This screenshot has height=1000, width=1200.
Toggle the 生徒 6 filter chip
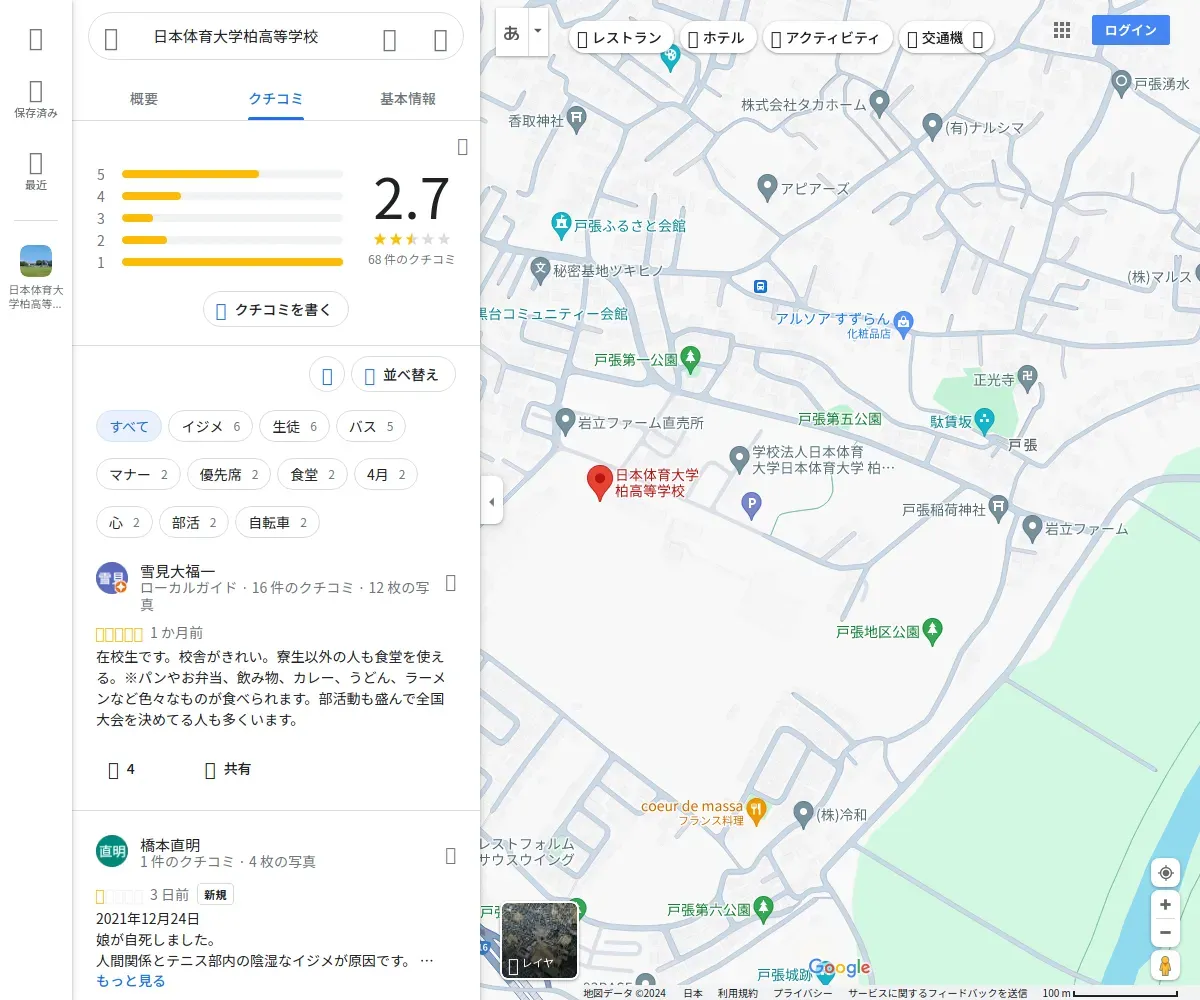point(294,427)
